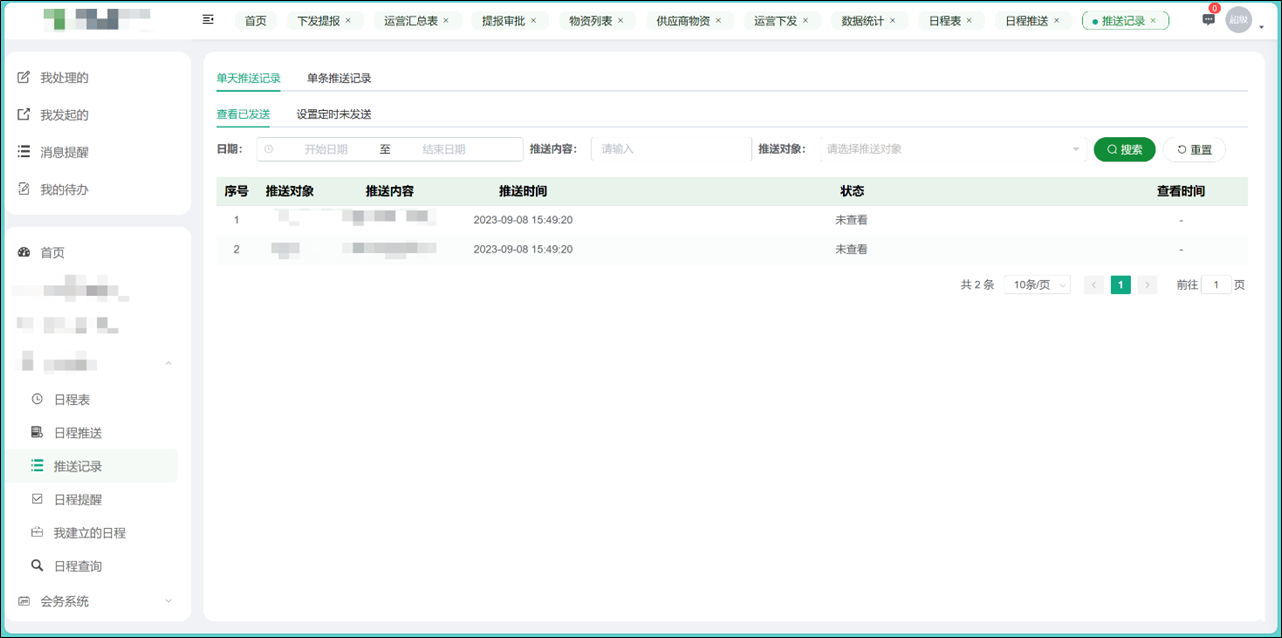Click the 我处理的 edit icon
The width and height of the screenshot is (1282, 638).
pos(22,77)
